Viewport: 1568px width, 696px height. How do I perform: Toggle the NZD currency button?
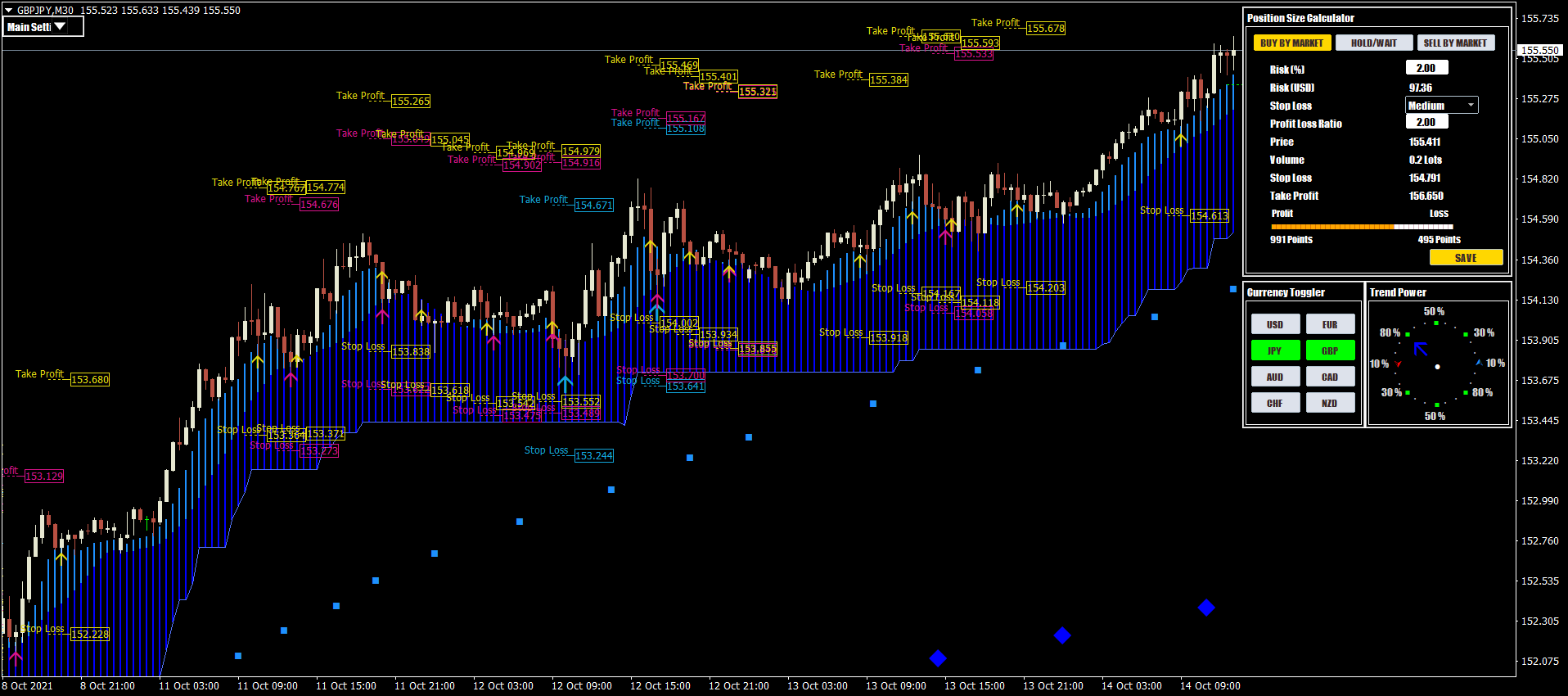1330,403
